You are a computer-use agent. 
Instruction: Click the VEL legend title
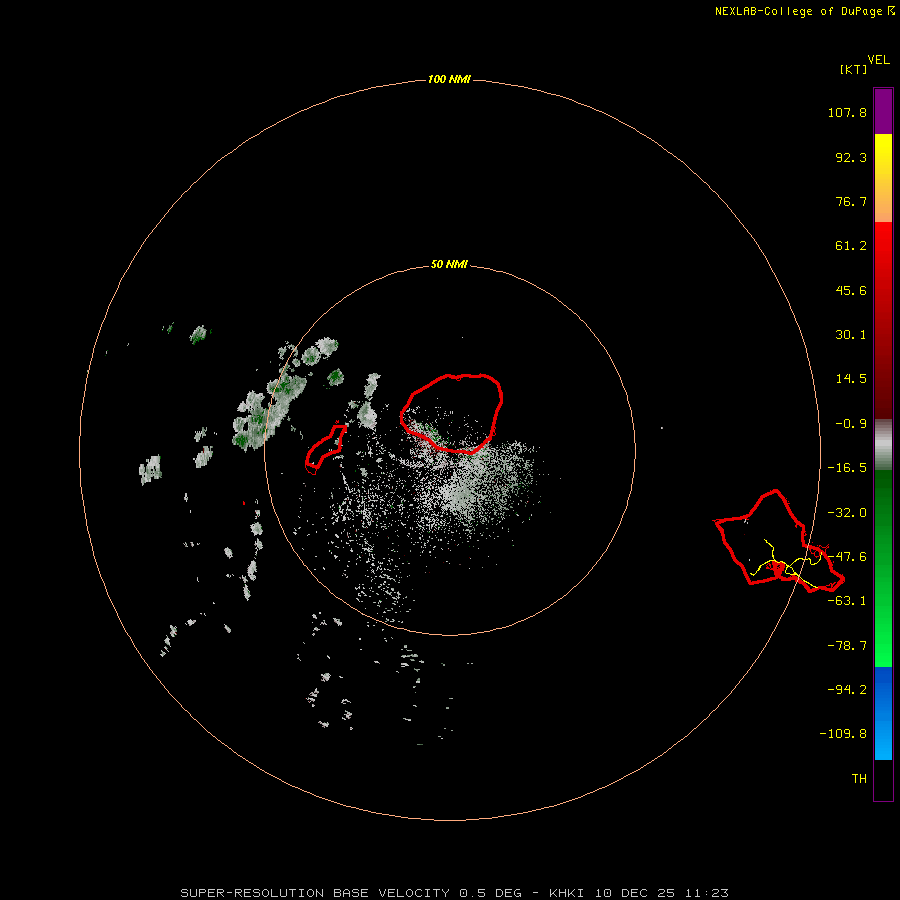(x=878, y=60)
